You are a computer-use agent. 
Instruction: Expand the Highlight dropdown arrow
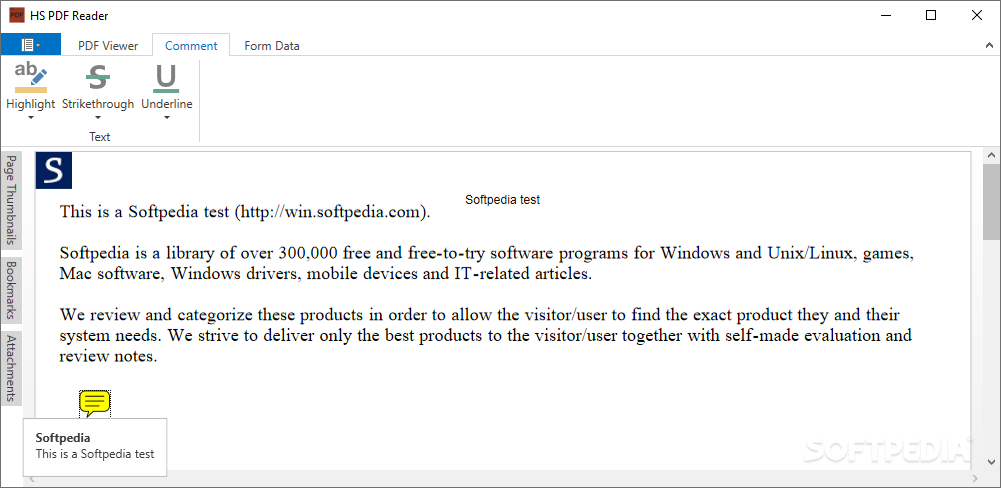[31, 118]
